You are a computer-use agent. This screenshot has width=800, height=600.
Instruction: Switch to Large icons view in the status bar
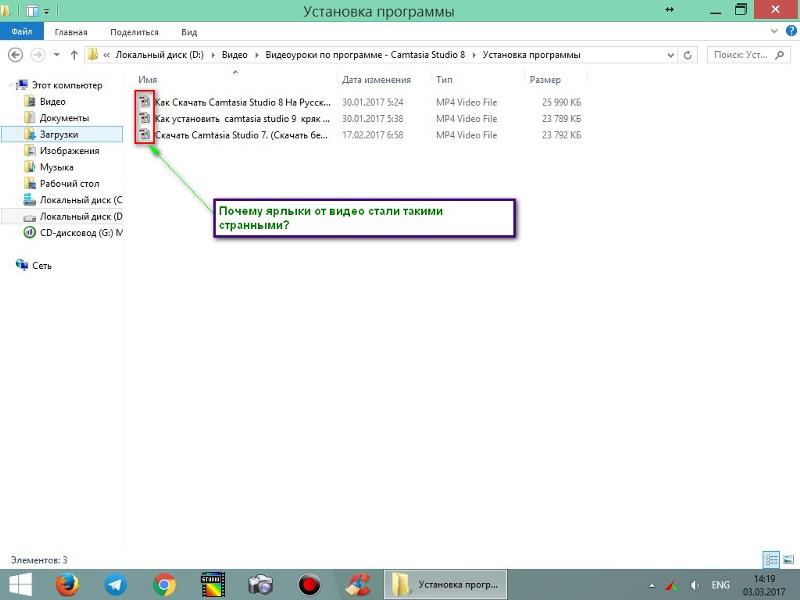point(788,560)
